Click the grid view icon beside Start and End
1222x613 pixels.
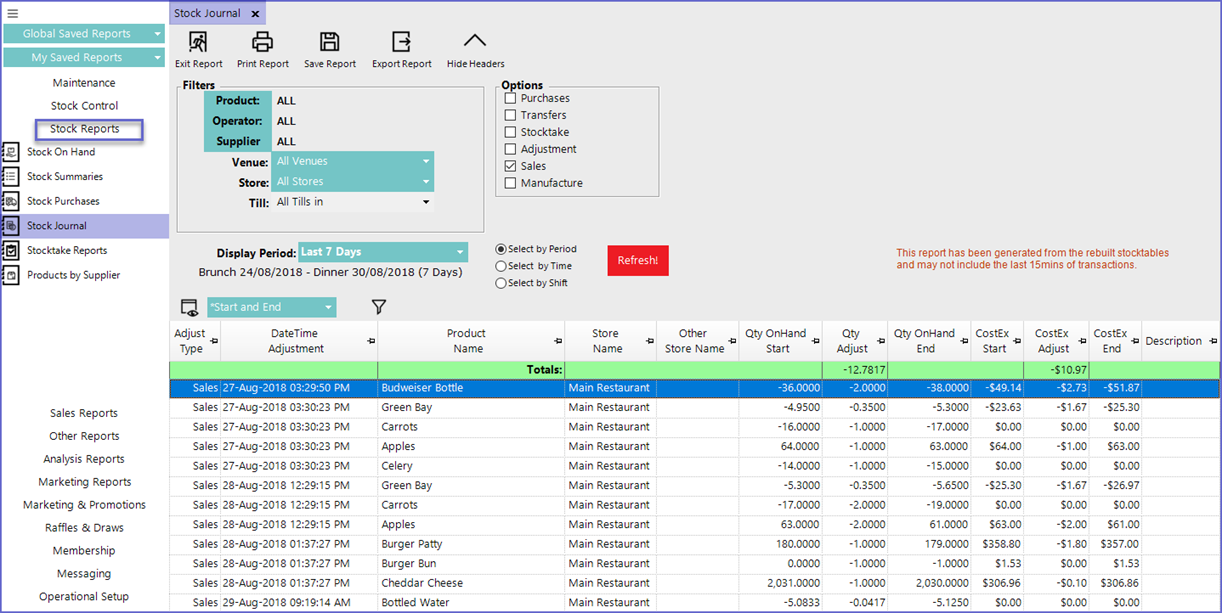tap(189, 307)
